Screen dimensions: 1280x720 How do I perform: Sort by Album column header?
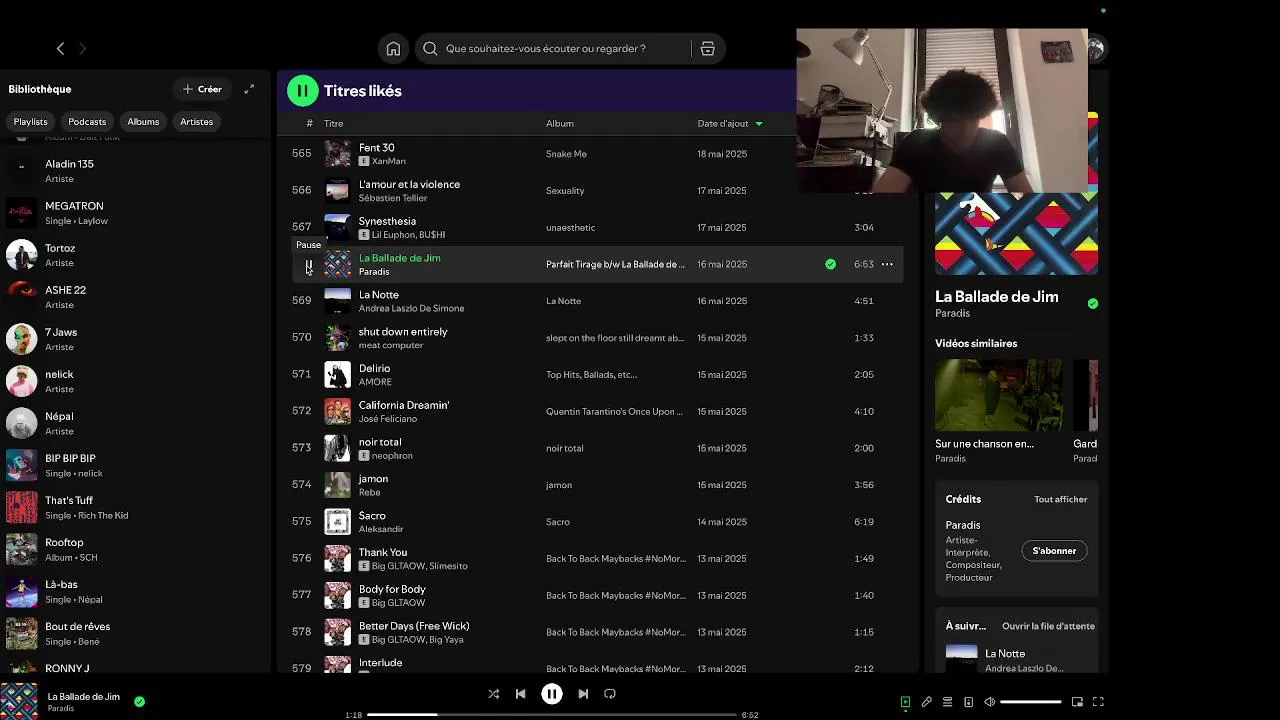tap(559, 124)
